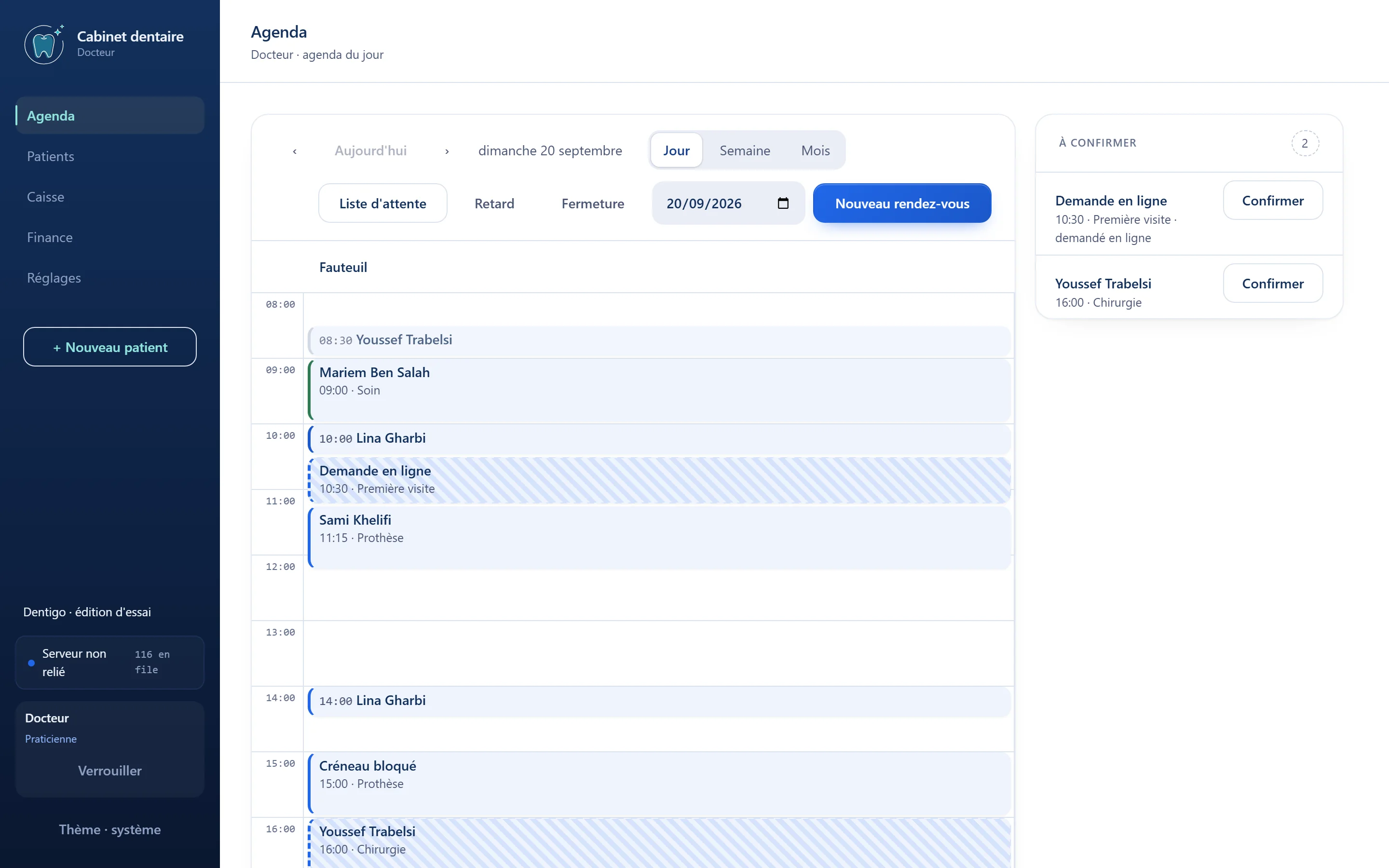The width and height of the screenshot is (1389, 868).
Task: Jump to Aujourd'hui
Action: pyautogui.click(x=371, y=150)
